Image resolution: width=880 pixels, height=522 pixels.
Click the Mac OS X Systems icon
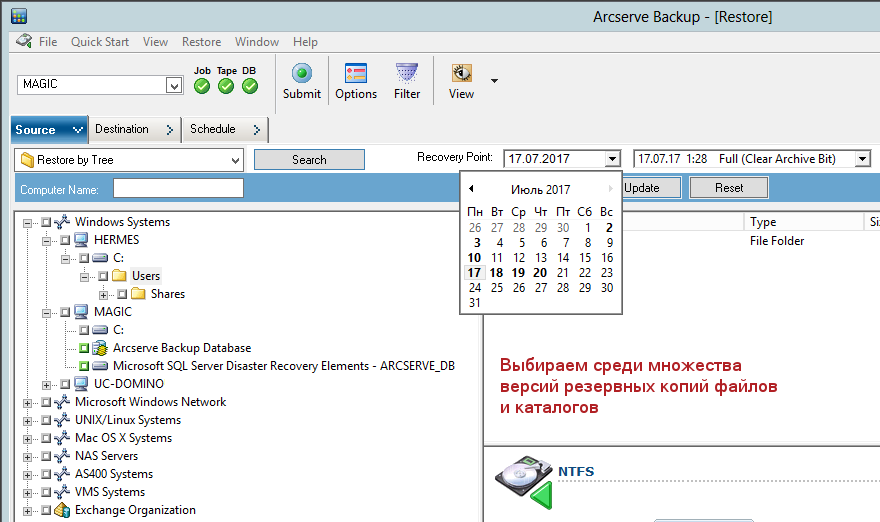tap(62, 438)
